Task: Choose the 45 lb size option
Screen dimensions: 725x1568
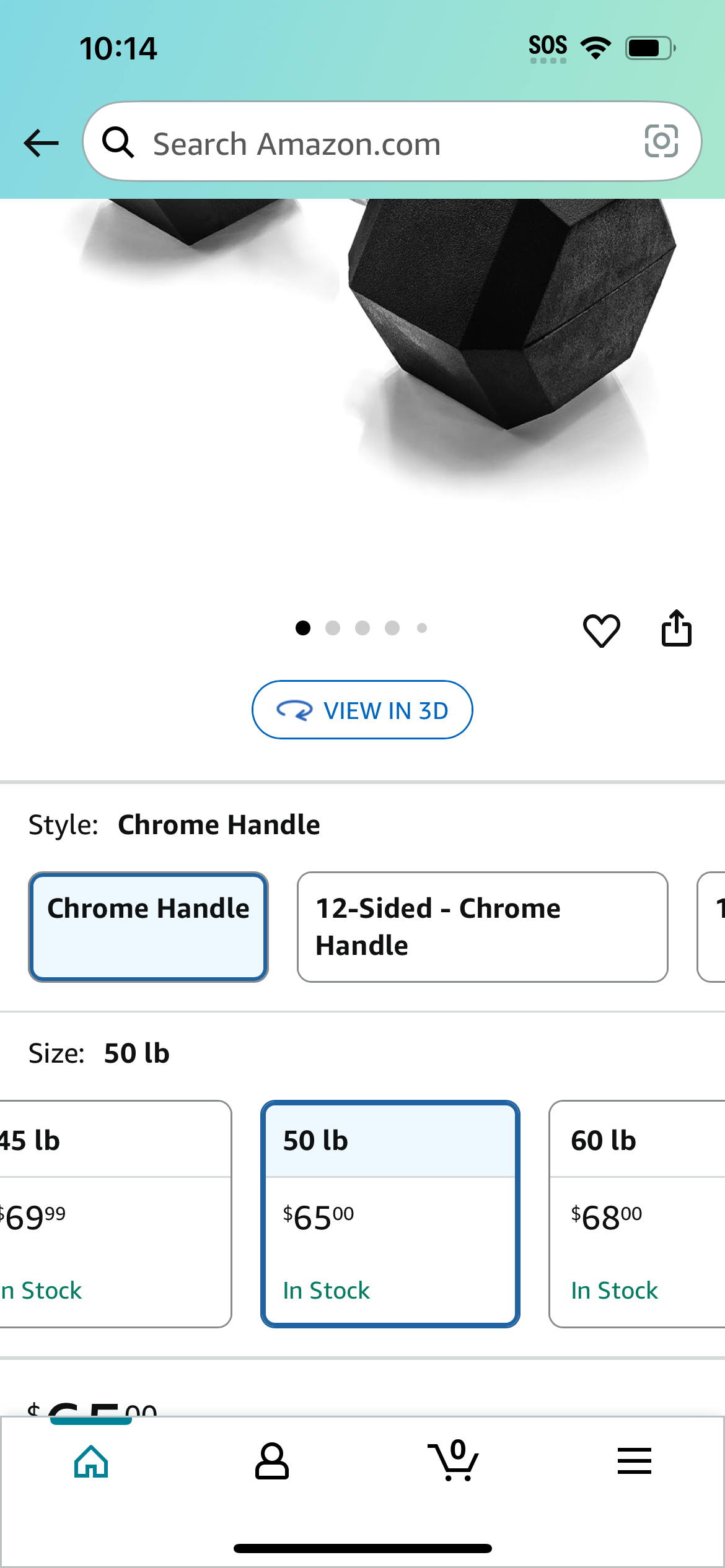Action: click(x=115, y=1214)
